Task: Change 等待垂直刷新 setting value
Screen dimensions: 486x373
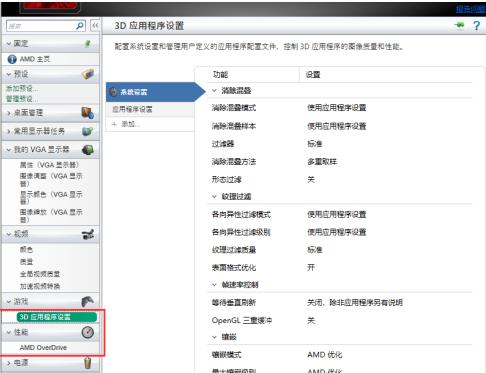Action: [355, 302]
